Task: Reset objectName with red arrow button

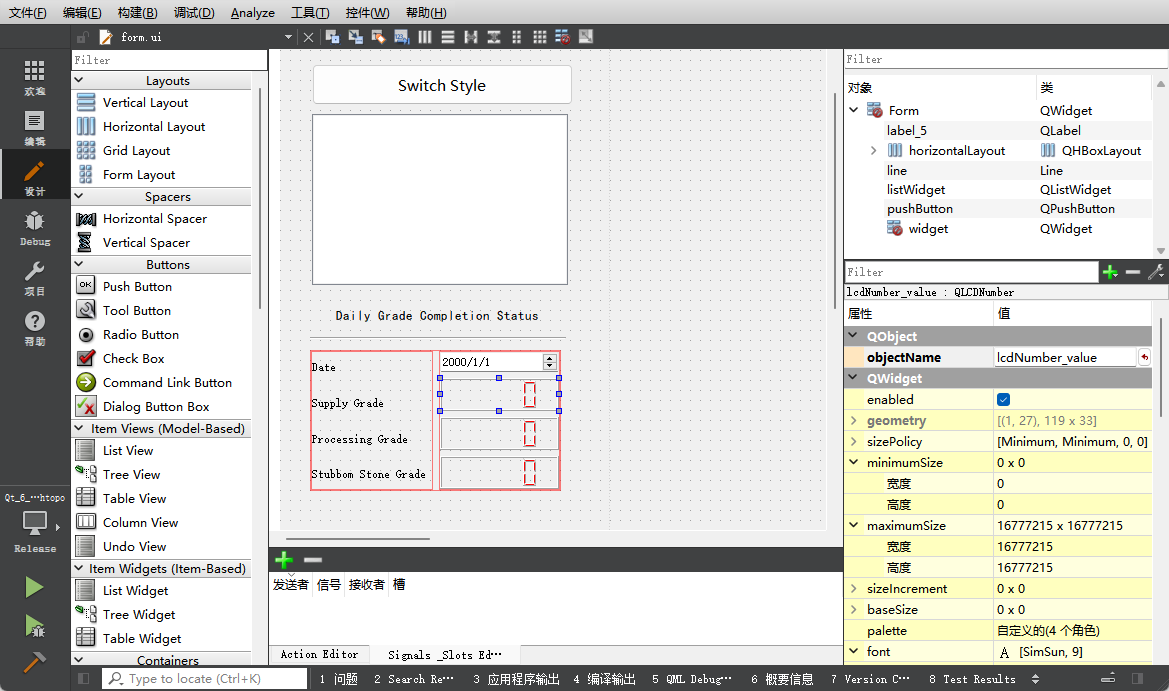Action: pyautogui.click(x=1144, y=357)
